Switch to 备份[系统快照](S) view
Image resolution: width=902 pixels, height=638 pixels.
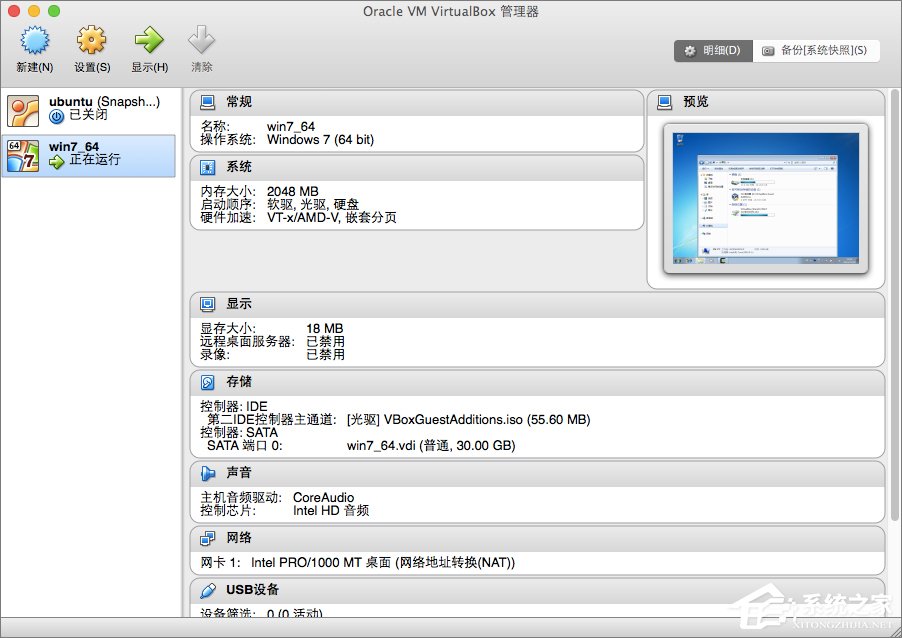pos(816,50)
